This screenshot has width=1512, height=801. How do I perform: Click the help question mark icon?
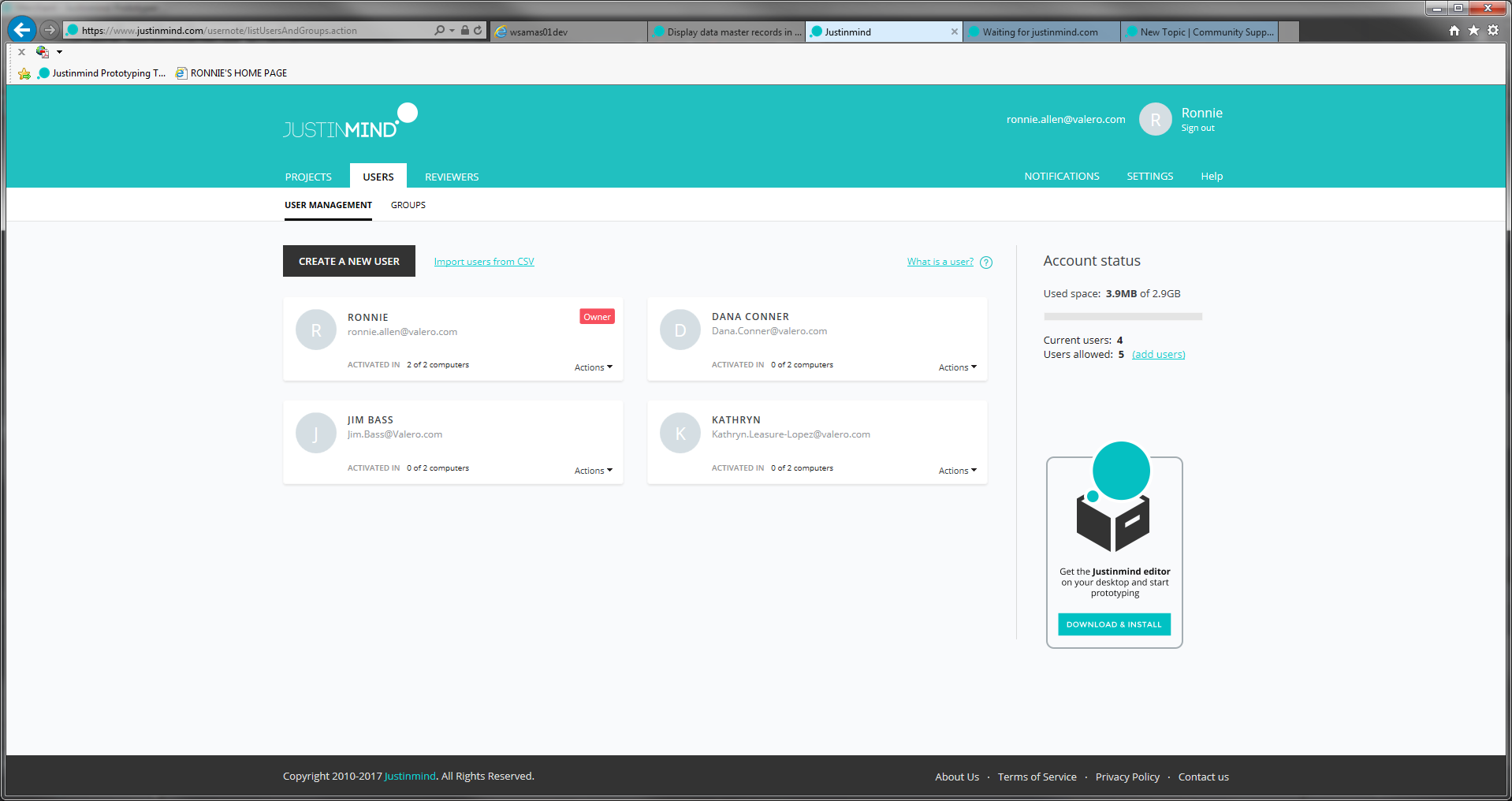[x=986, y=263]
